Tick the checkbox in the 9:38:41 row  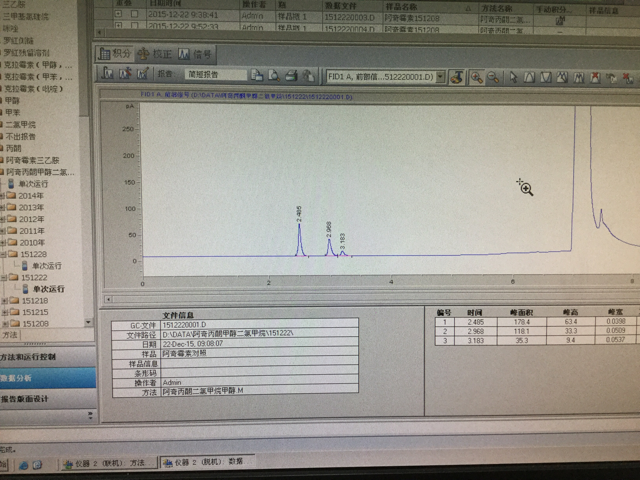click(134, 14)
